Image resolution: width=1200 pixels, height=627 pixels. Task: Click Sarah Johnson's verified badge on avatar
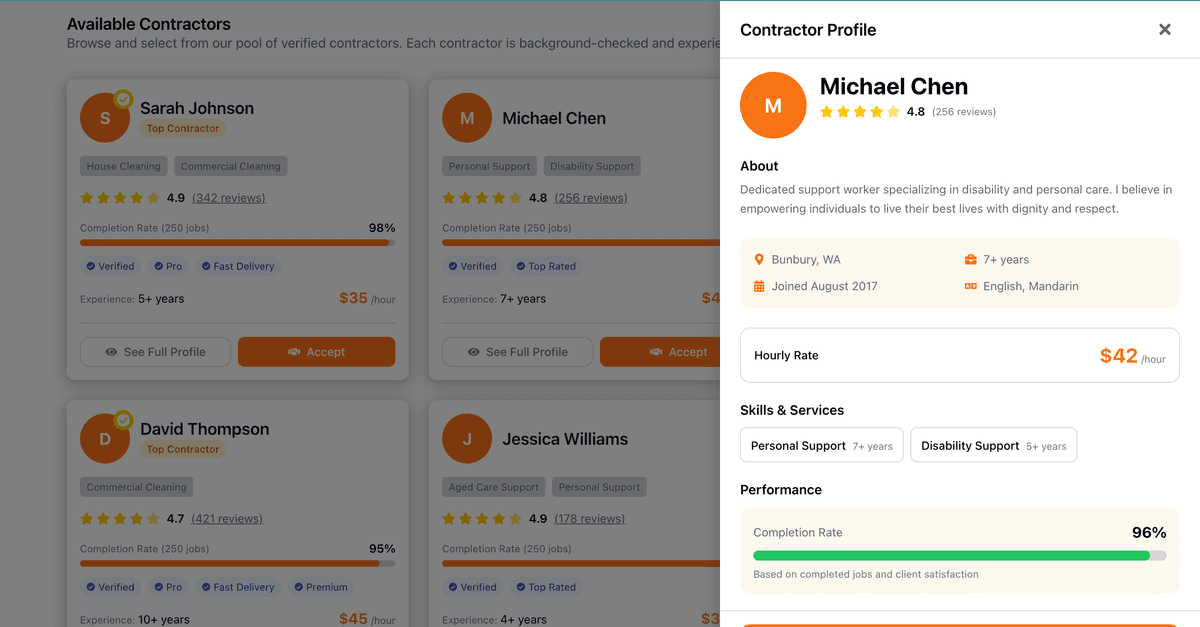(x=123, y=99)
